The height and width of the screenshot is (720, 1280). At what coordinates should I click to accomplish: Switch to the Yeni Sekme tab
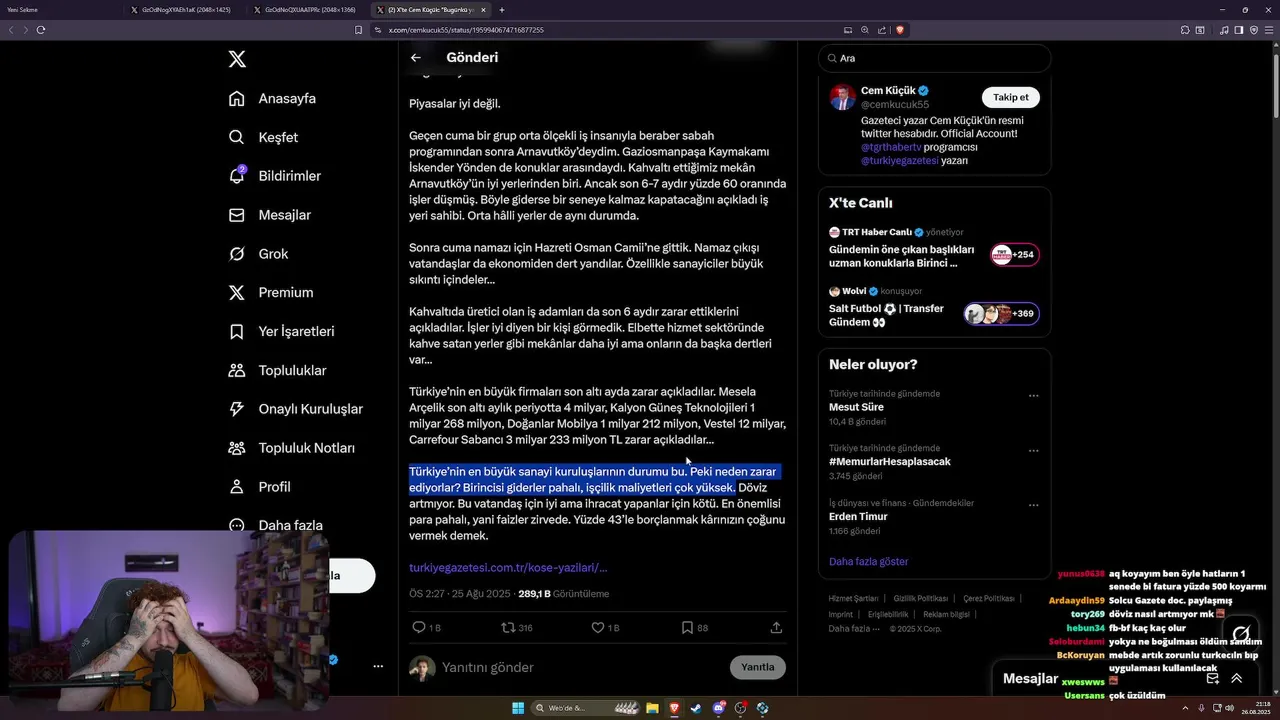point(60,9)
